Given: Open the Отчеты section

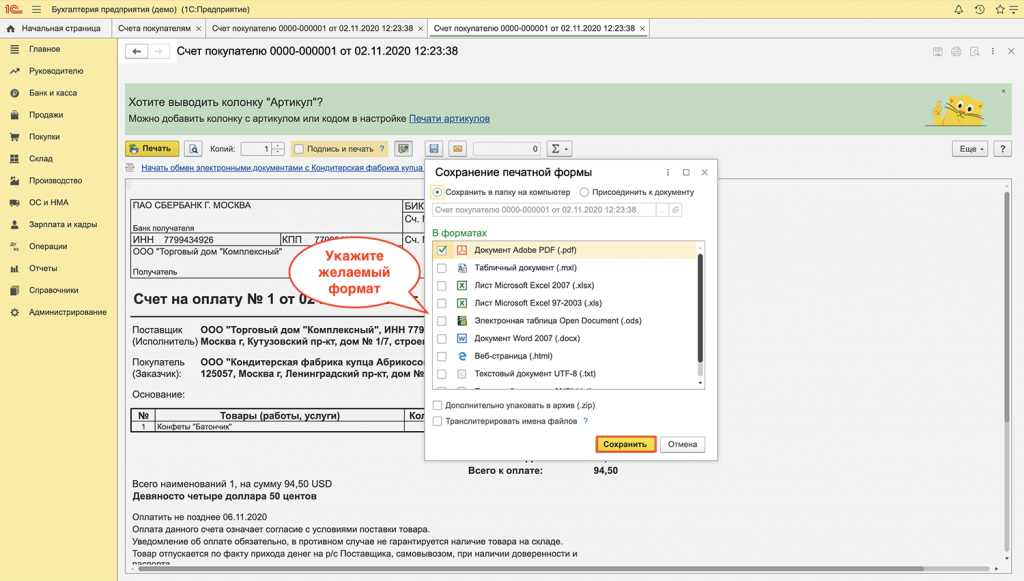Looking at the screenshot, I should point(42,268).
